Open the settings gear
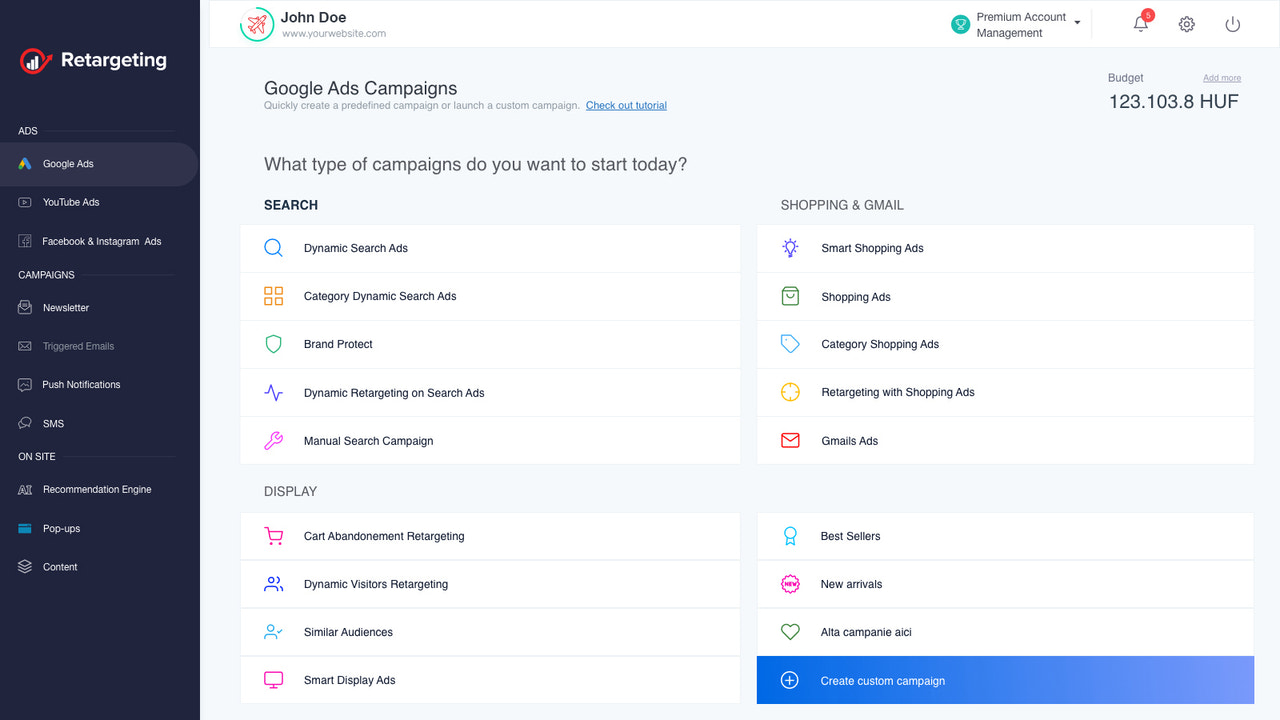 tap(1186, 24)
